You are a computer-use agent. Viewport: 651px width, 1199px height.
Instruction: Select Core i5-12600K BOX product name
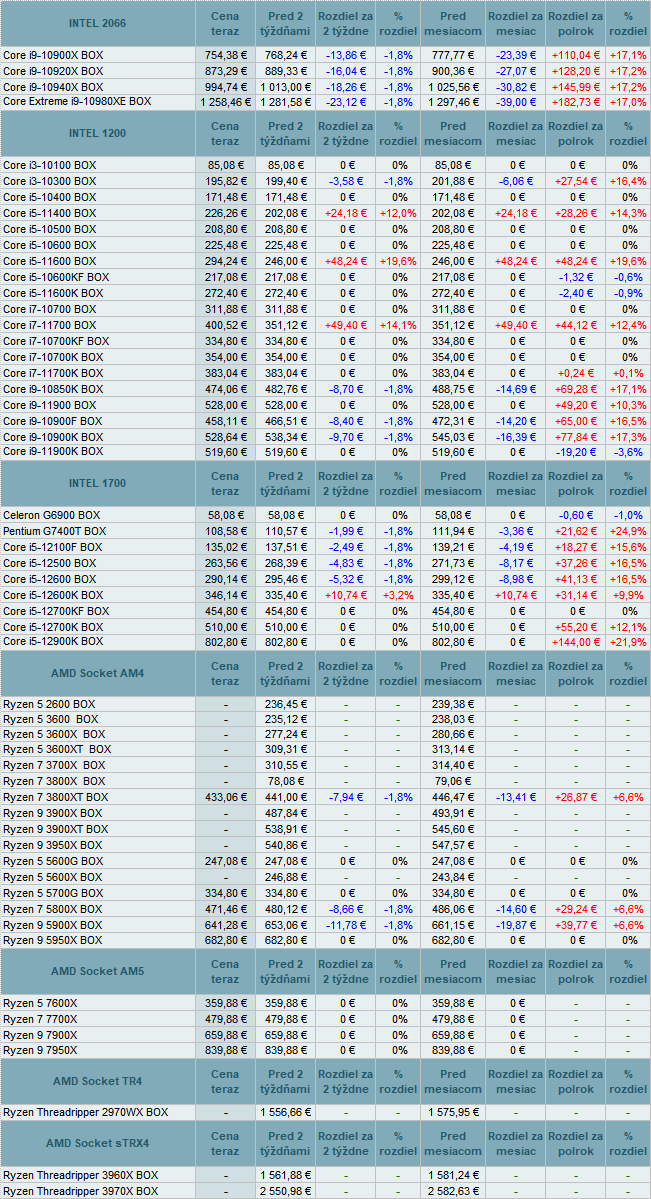tap(53, 595)
